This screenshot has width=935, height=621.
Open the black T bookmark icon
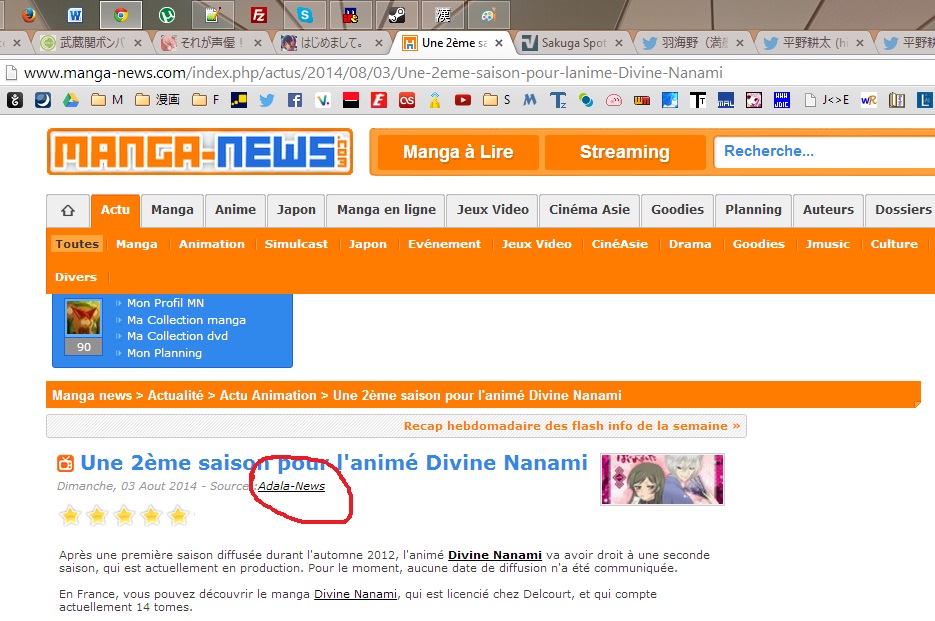coord(698,100)
